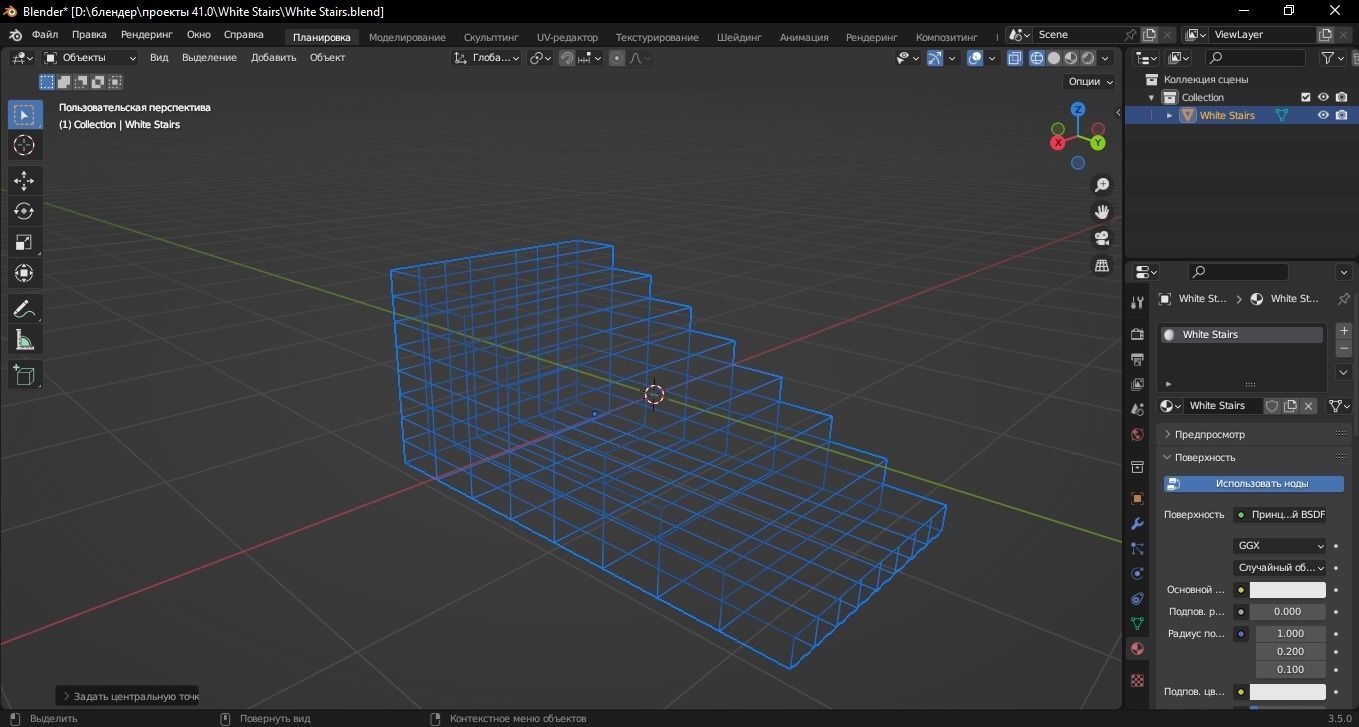
Task: Open the Scene properties tab
Action: [x=1137, y=409]
